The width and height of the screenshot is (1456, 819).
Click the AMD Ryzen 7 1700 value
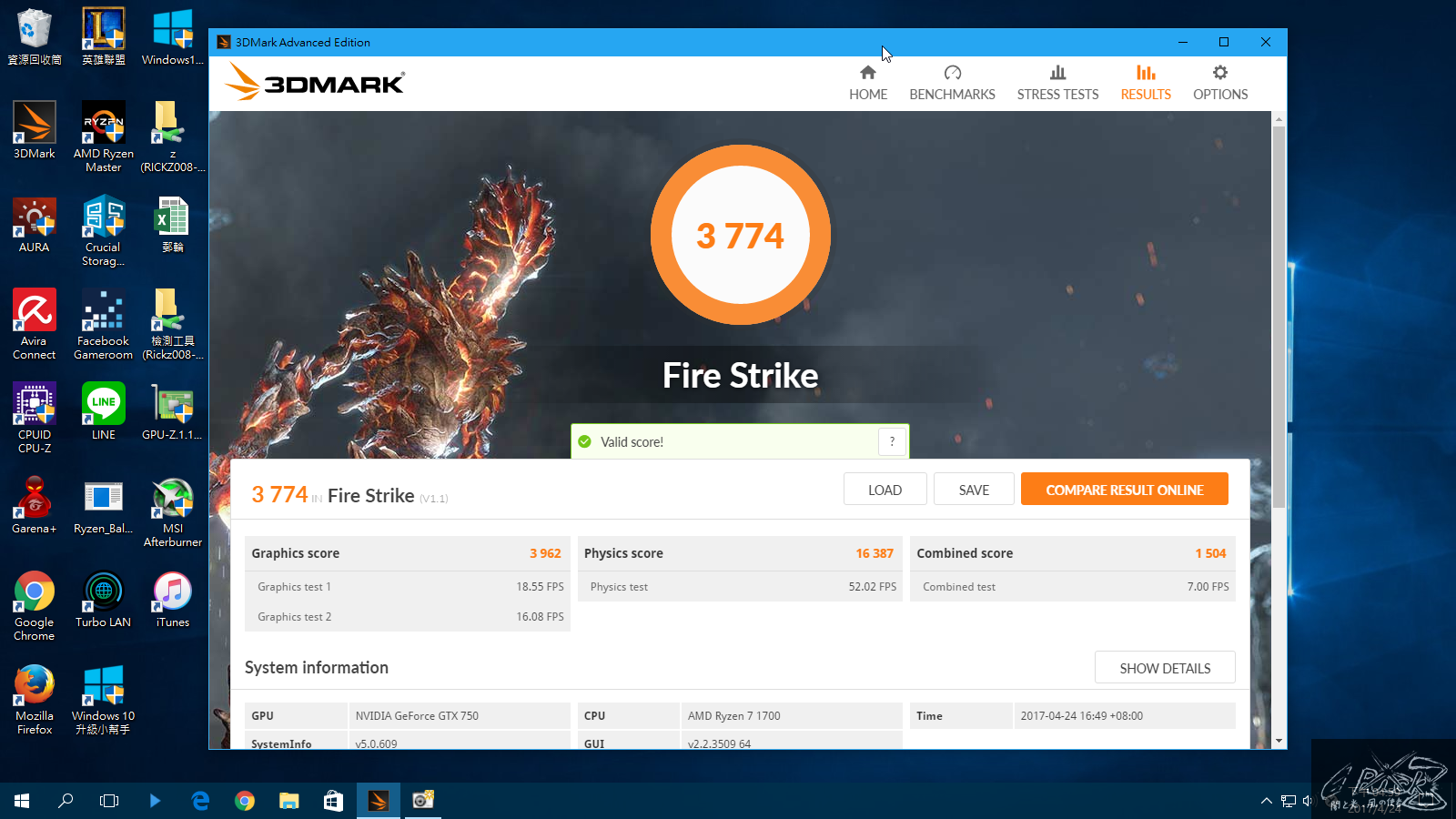click(734, 716)
